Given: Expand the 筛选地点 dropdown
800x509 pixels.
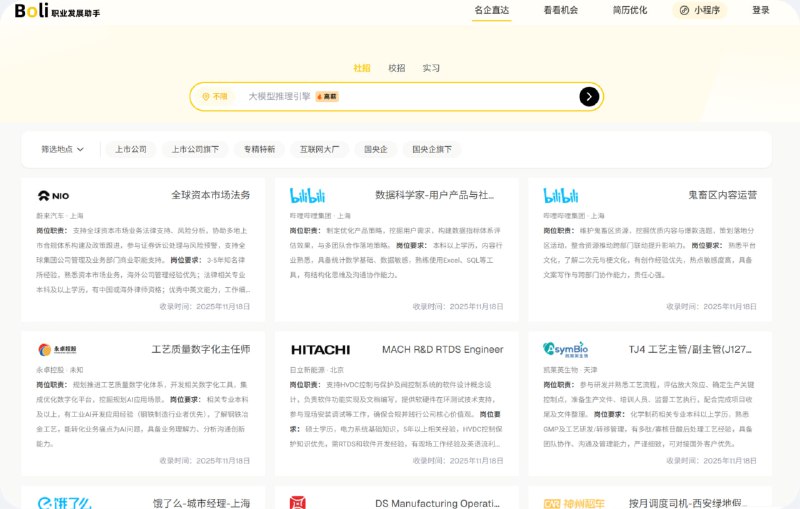Looking at the screenshot, I should (62, 149).
